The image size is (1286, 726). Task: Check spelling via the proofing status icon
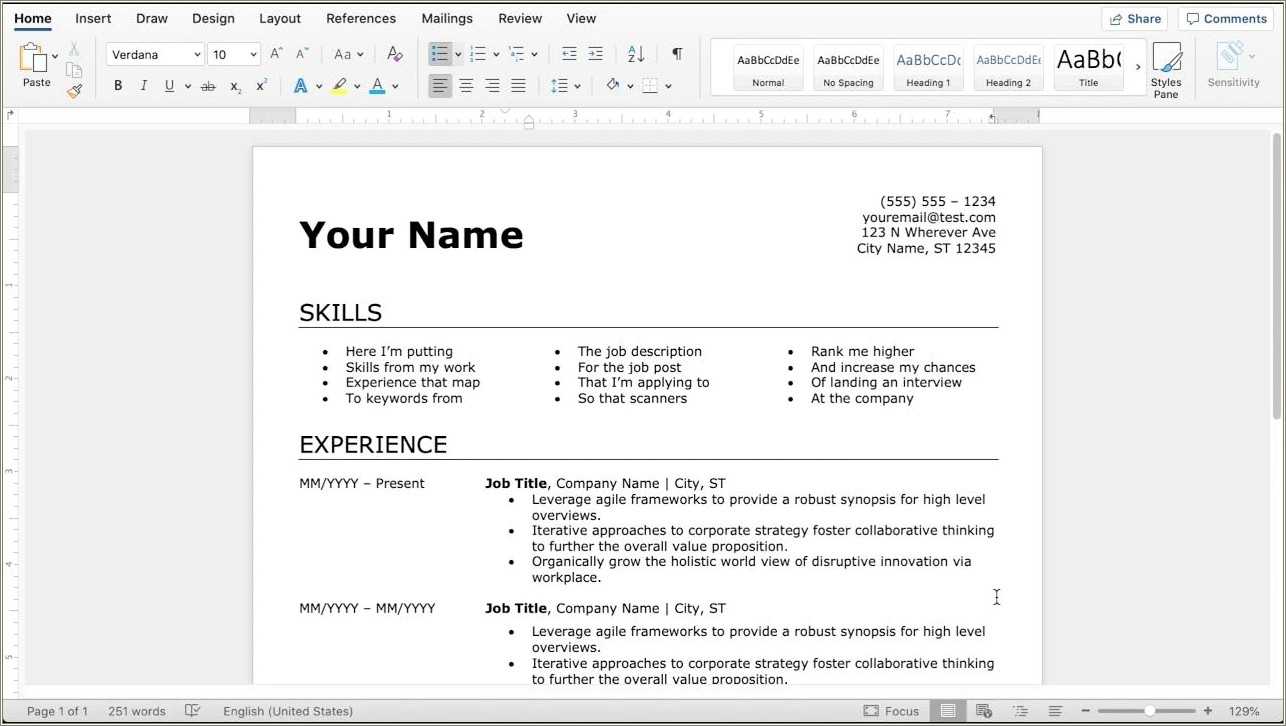[x=193, y=711]
